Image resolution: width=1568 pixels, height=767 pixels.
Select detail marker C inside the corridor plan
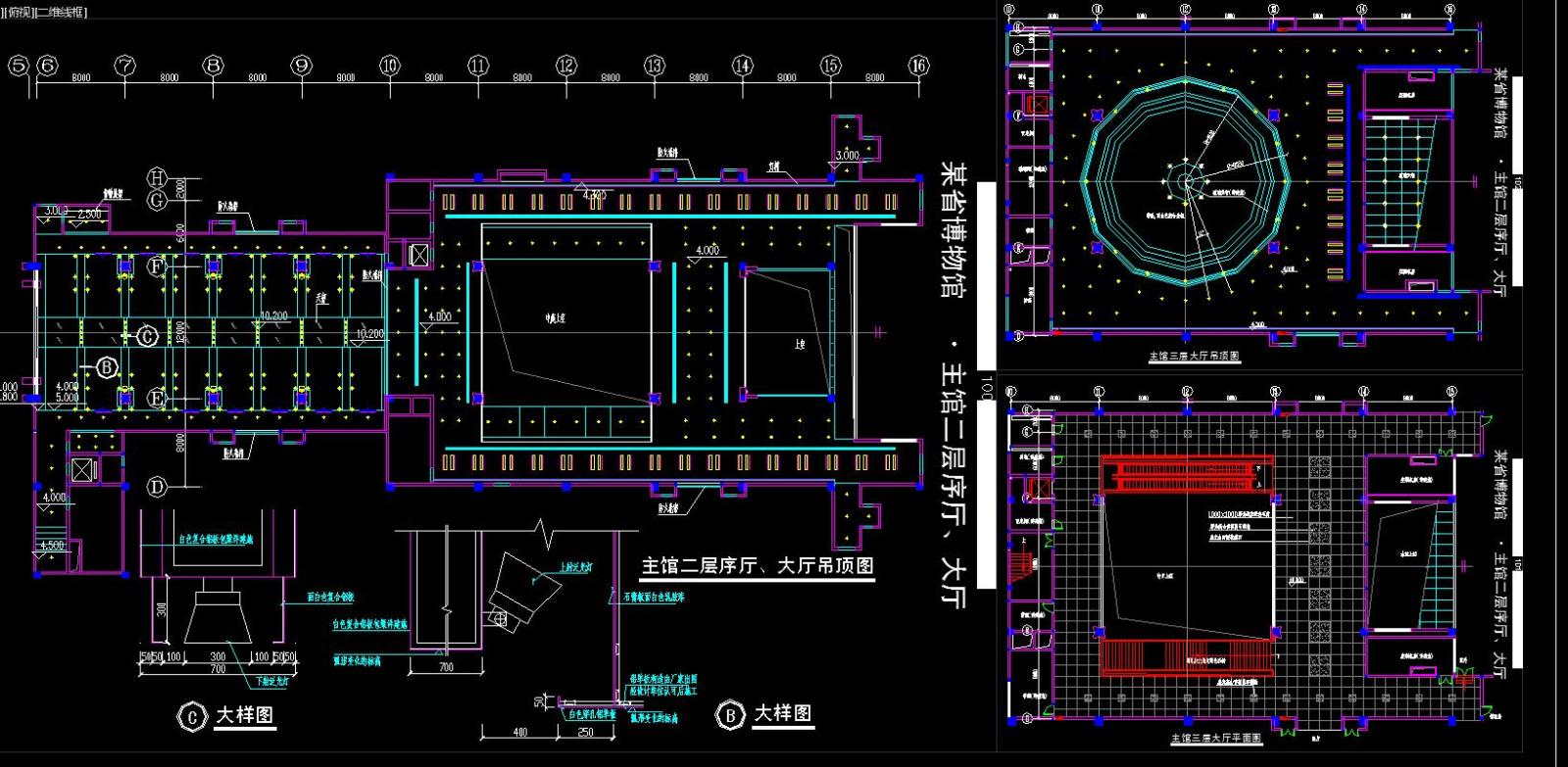pos(146,337)
